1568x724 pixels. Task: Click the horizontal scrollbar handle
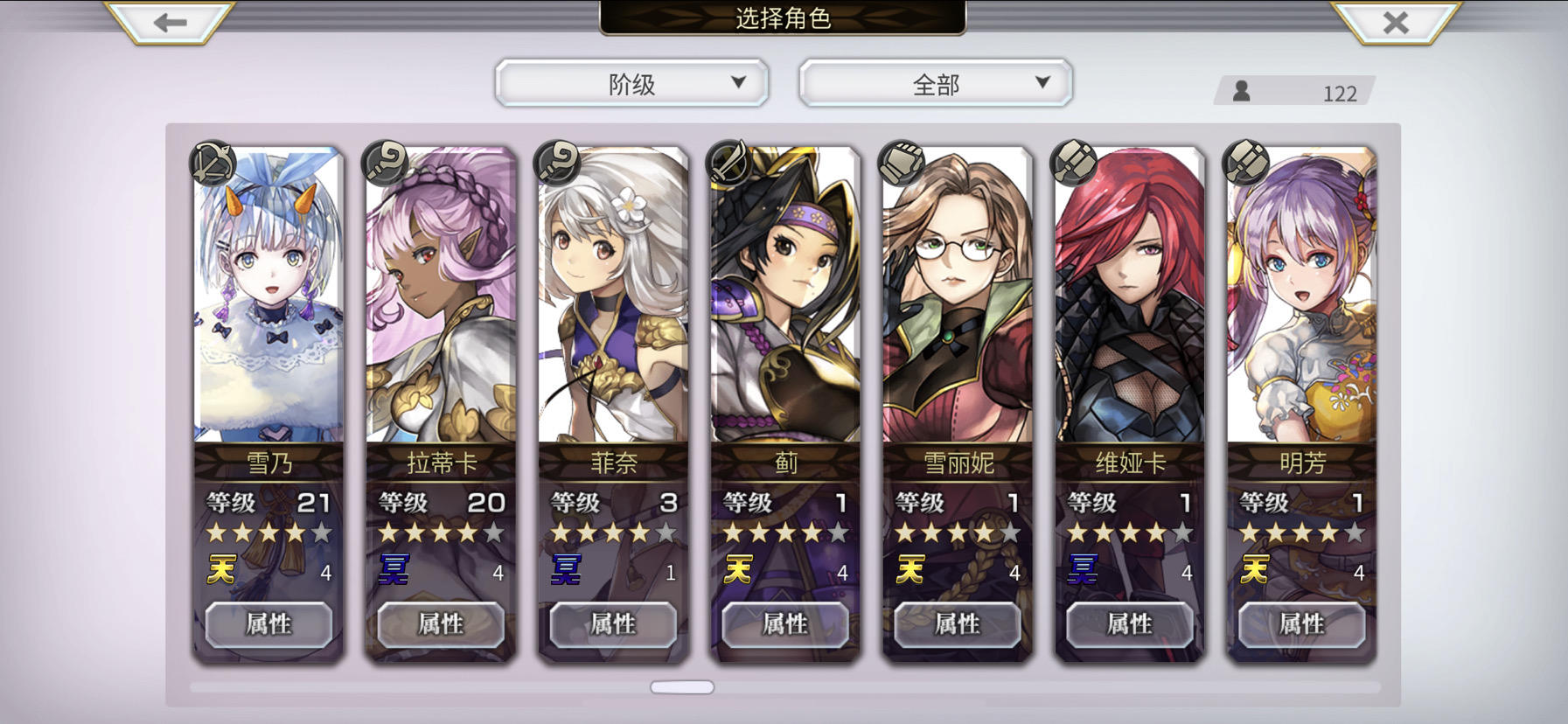coord(682,687)
